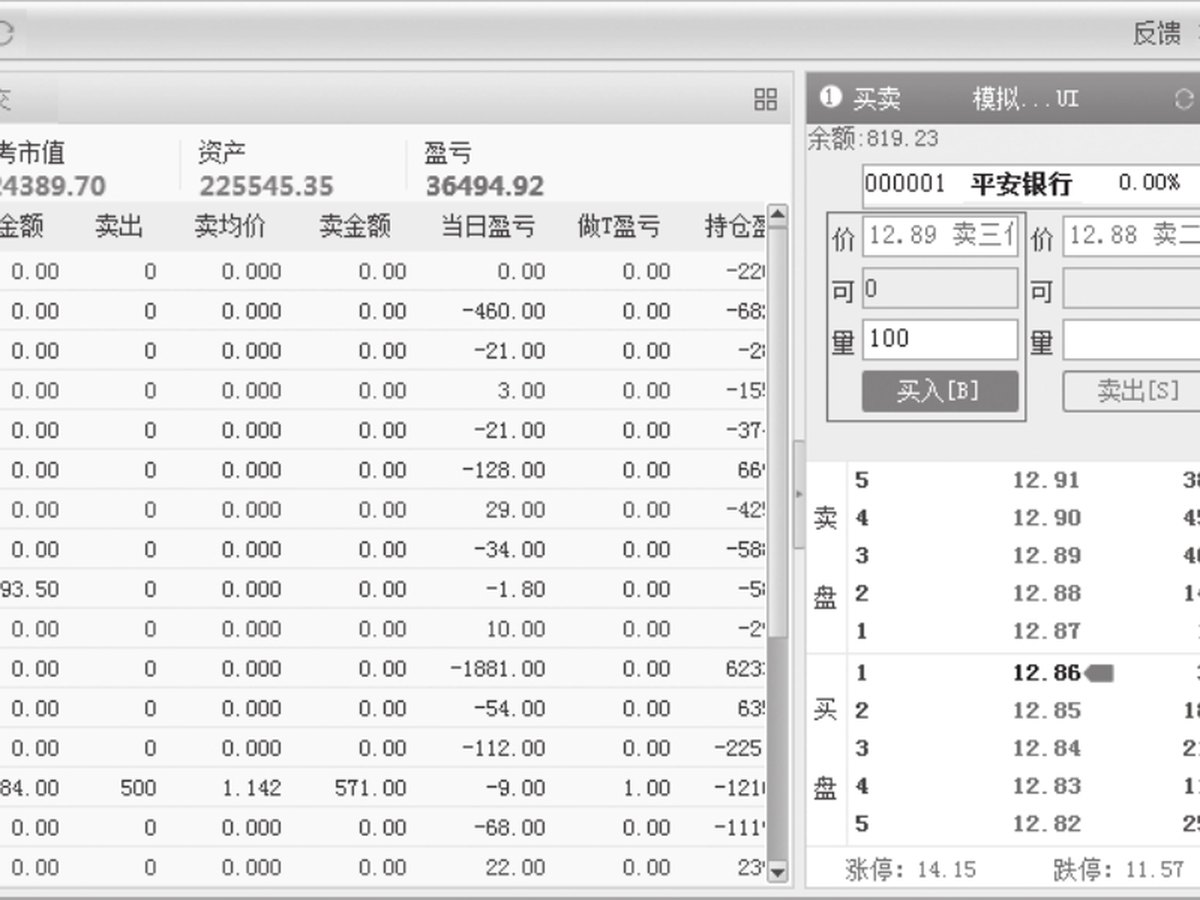Click the 资产 value 225545.35

[266, 187]
